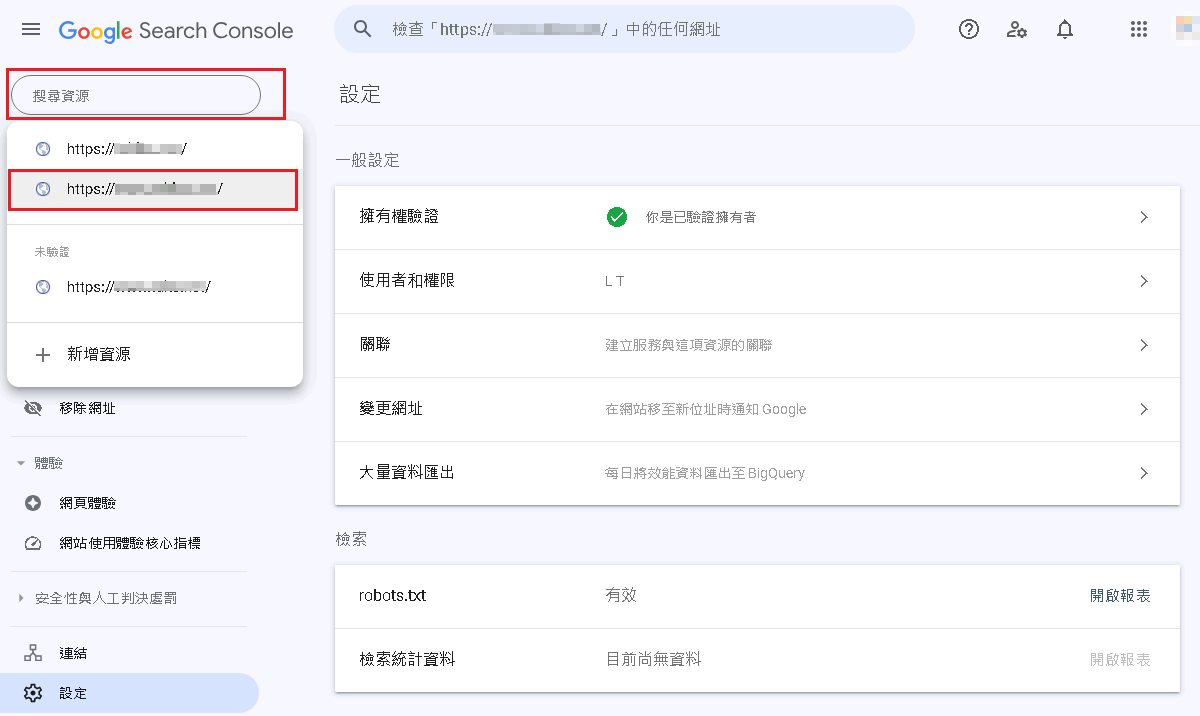Screen dimensions: 1200x716
Task: Click the 移除網址 crossed-eye icon
Action: tap(33, 408)
